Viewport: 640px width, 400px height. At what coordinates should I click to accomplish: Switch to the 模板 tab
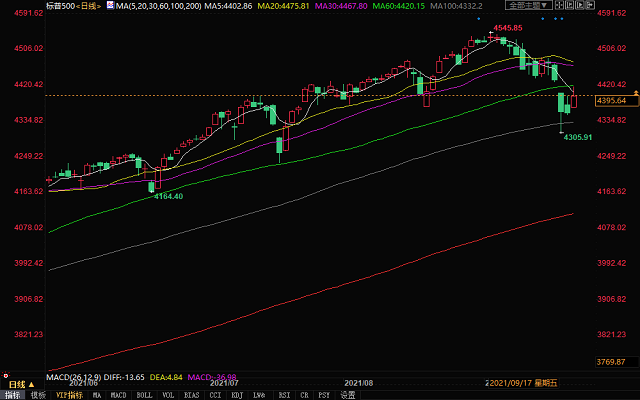click(38, 395)
